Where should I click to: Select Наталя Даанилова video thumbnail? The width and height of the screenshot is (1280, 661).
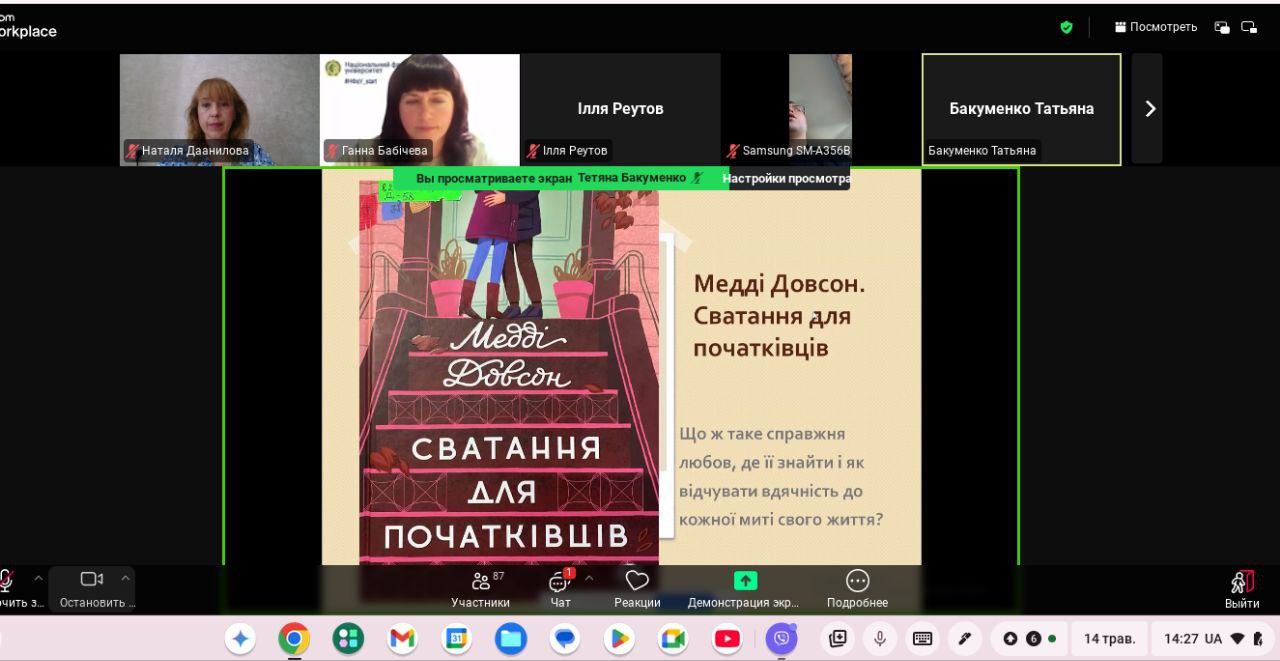219,109
